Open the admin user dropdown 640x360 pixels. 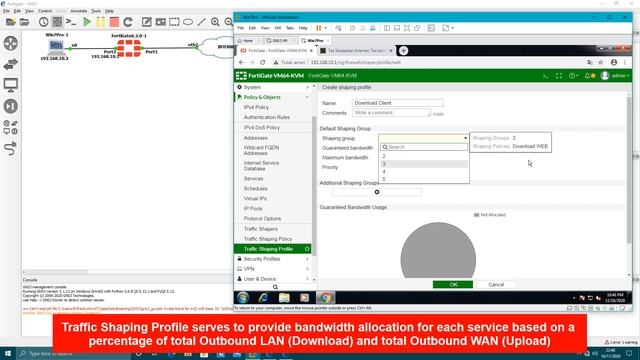(x=615, y=76)
